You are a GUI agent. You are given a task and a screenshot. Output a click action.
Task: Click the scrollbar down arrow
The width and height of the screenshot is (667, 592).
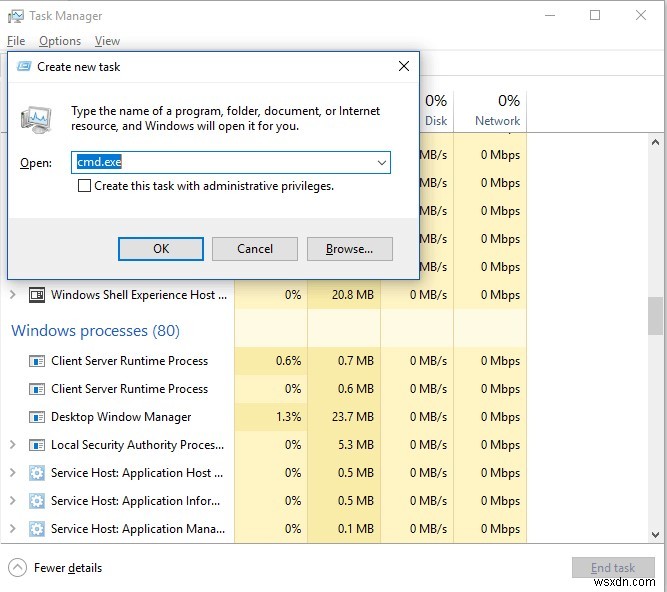655,535
